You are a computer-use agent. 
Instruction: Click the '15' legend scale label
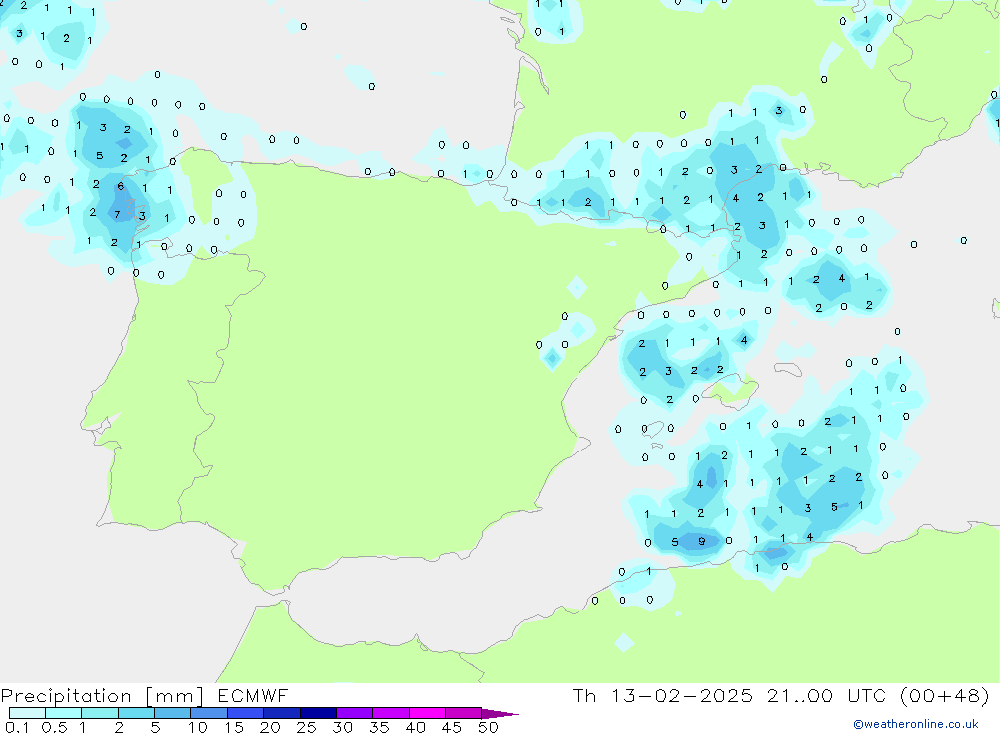click(x=234, y=727)
